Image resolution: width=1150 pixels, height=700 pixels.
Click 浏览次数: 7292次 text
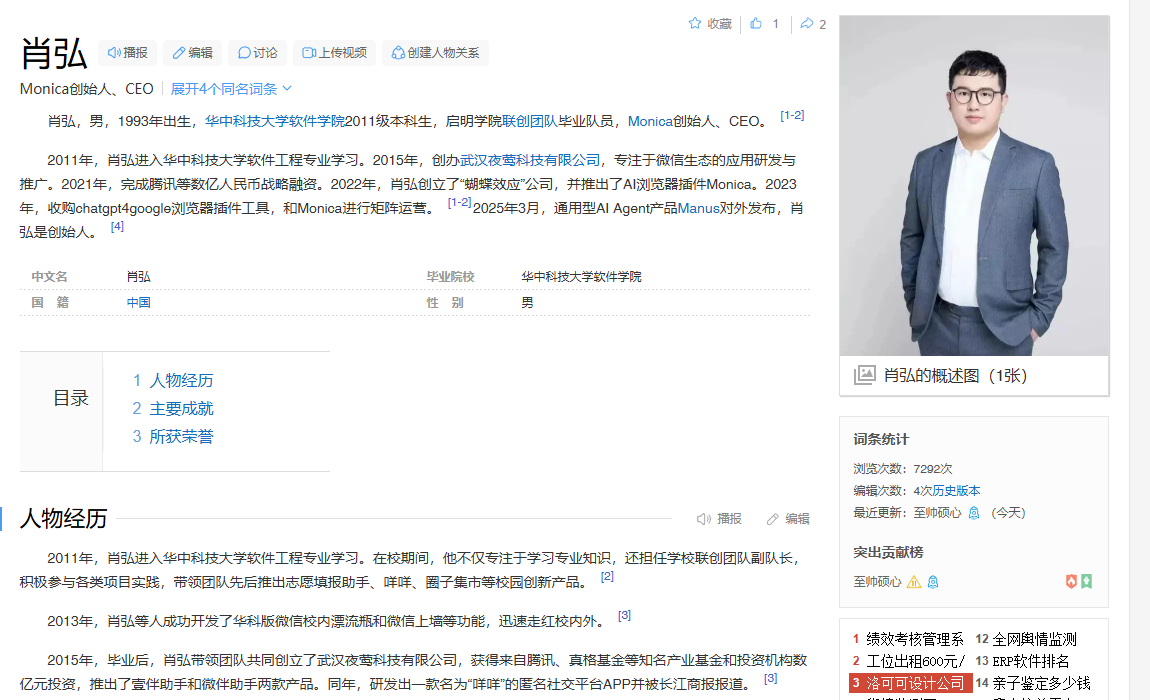click(x=903, y=468)
